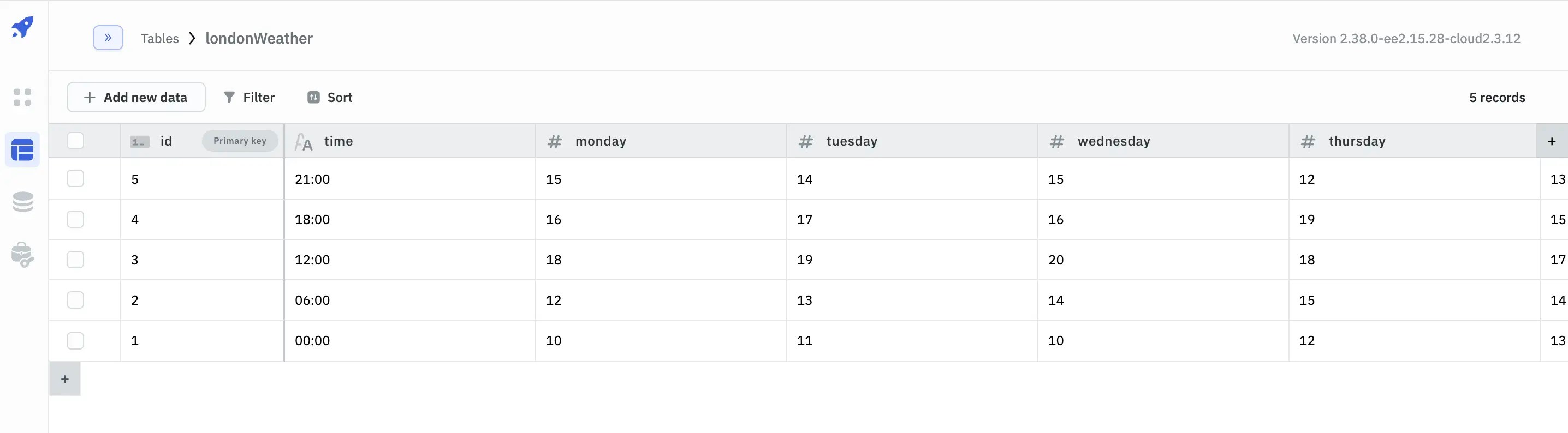Image resolution: width=1568 pixels, height=433 pixels.
Task: Click the rocket logo icon
Action: pyautogui.click(x=22, y=27)
